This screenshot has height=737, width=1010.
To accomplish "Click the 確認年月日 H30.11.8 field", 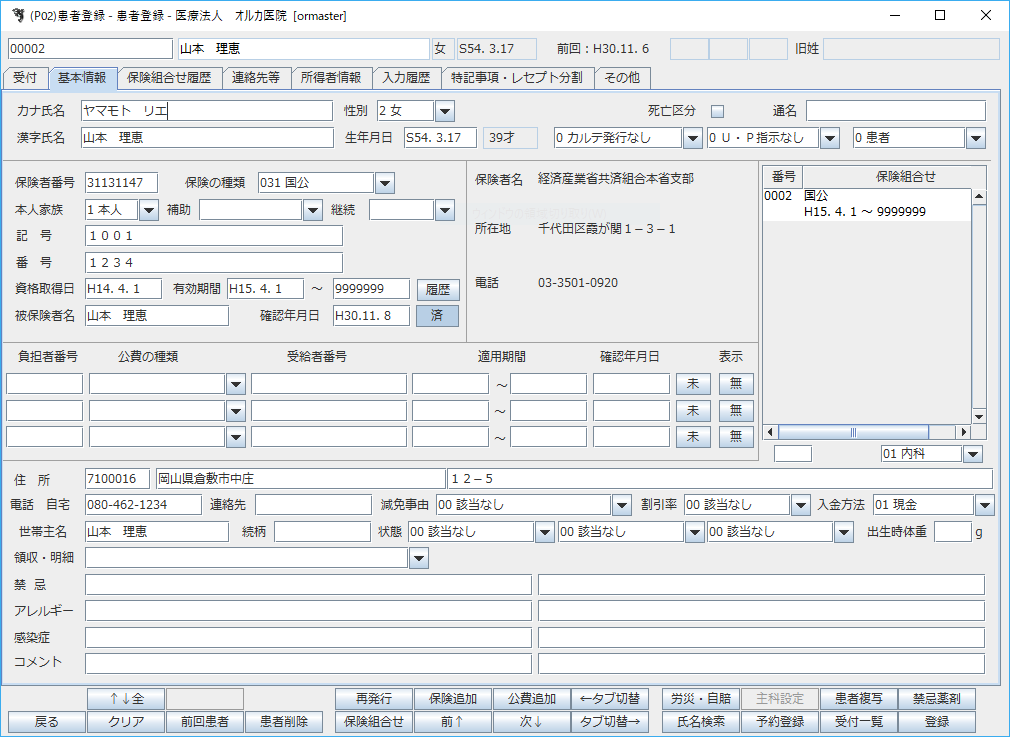I will pyautogui.click(x=372, y=316).
